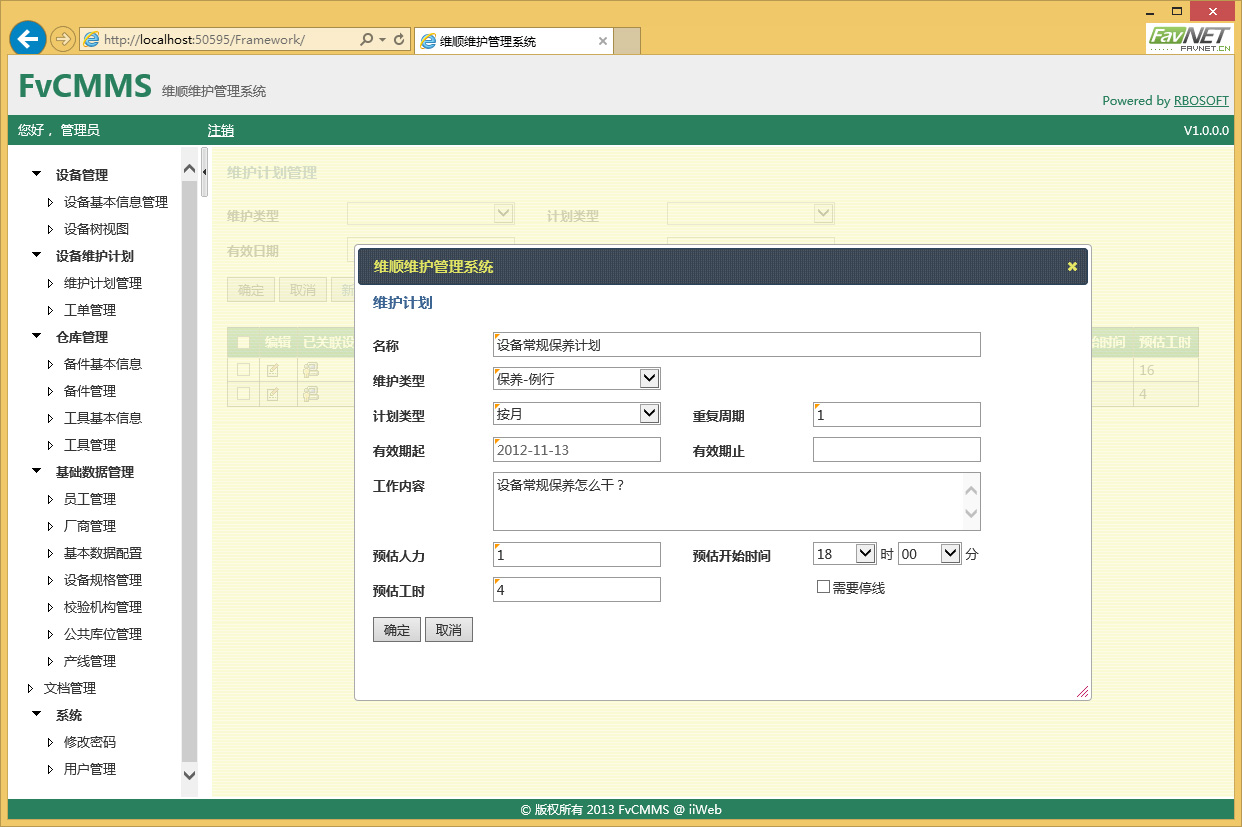This screenshot has height=827, width=1242.
Task: Open 设备规格管理 in the sidebar
Action: [103, 580]
